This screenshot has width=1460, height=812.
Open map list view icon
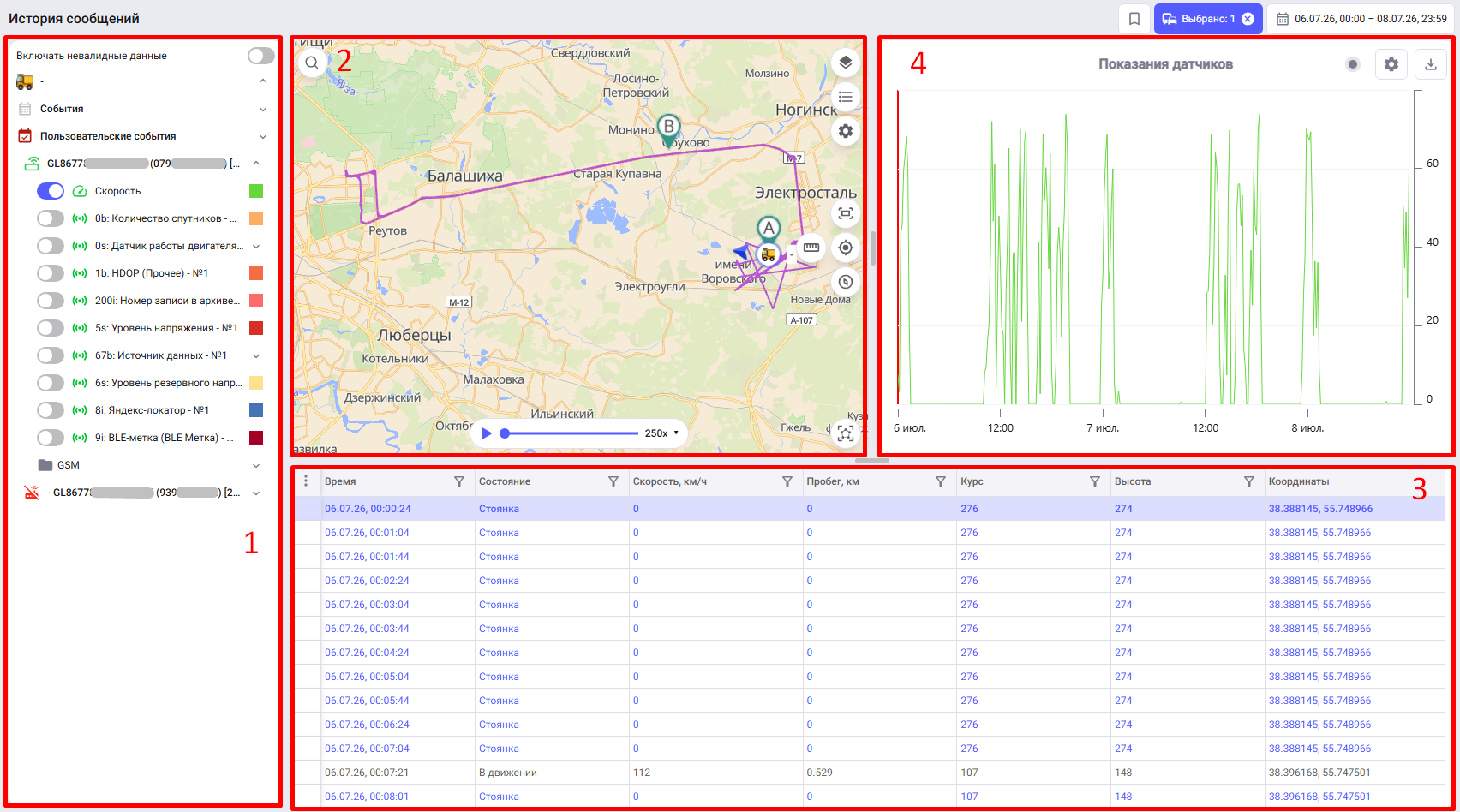click(846, 97)
